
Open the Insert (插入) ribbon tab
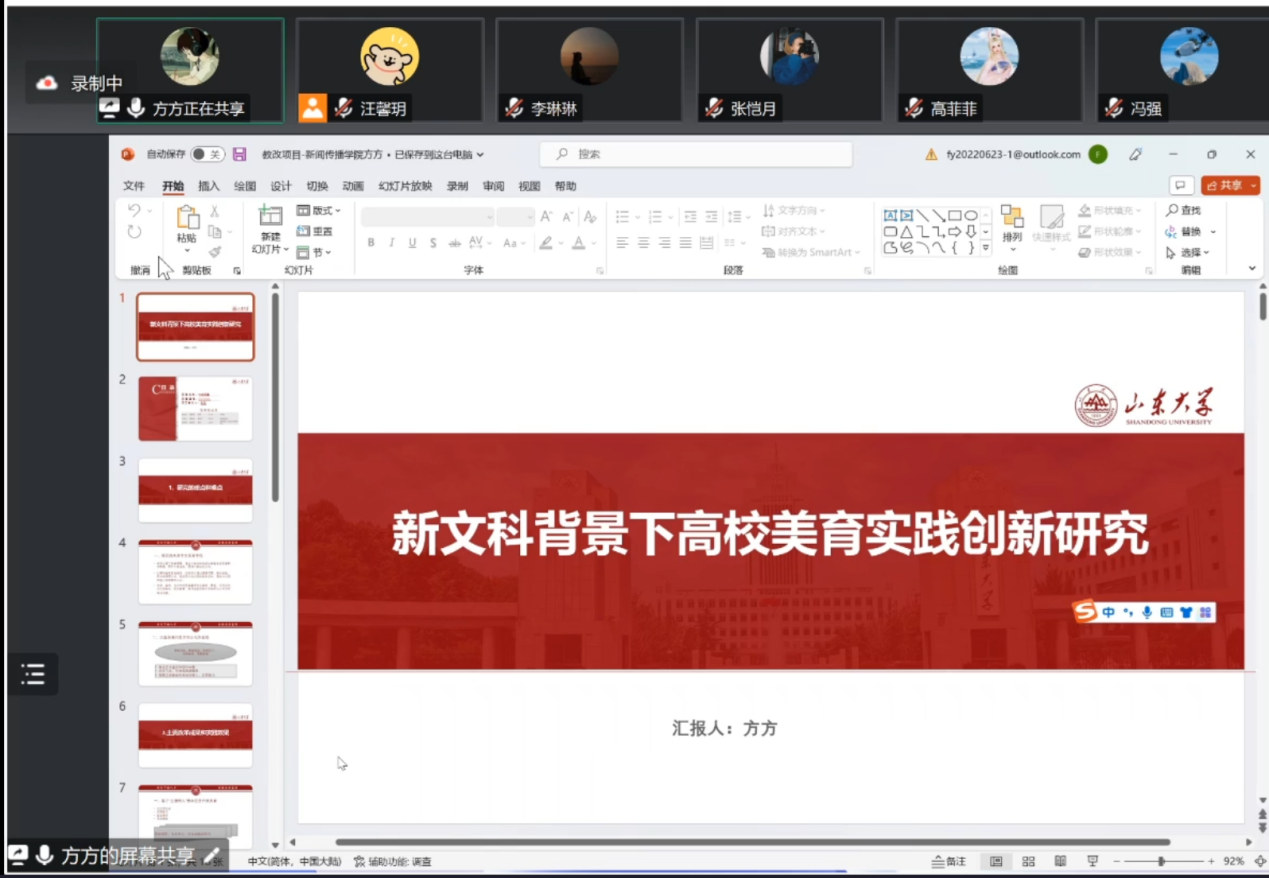click(x=208, y=186)
